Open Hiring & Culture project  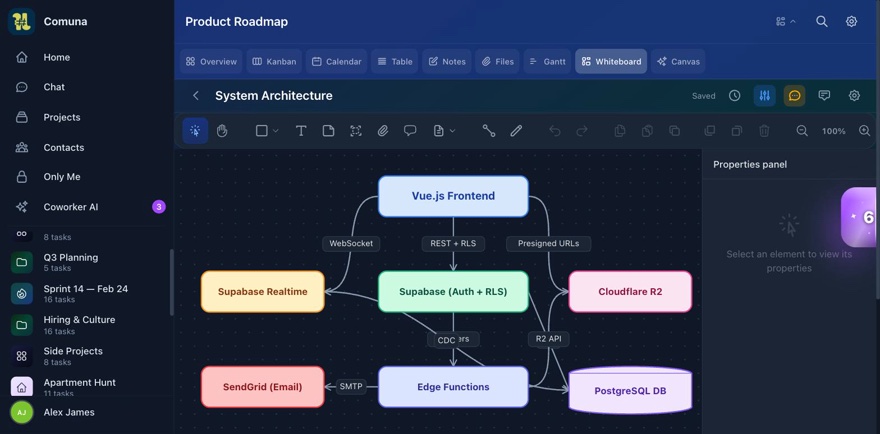(87, 325)
